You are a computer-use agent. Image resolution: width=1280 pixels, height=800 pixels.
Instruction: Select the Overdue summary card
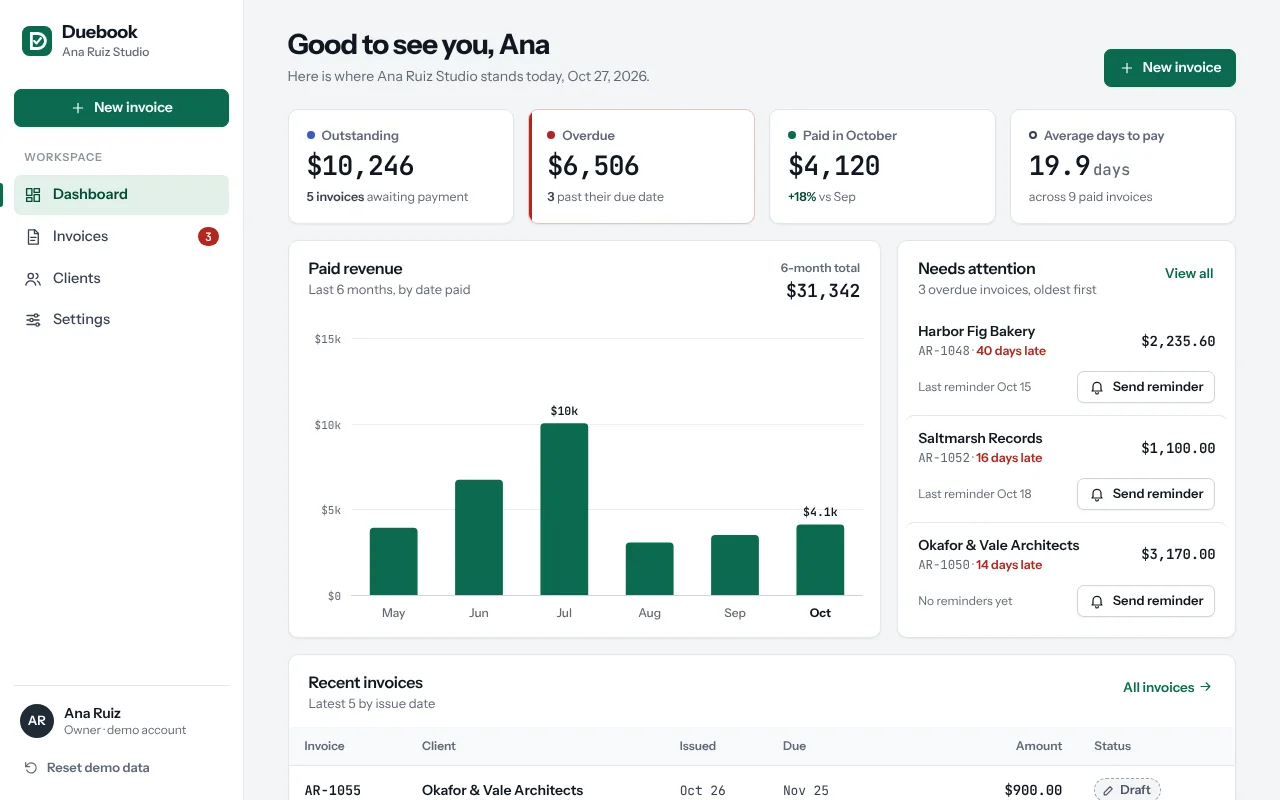pyautogui.click(x=641, y=167)
